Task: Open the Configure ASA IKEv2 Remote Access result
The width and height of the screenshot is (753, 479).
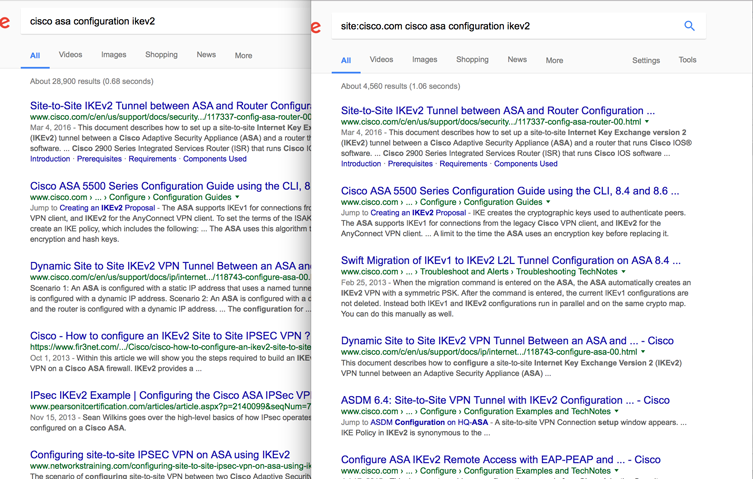Action: click(x=500, y=460)
